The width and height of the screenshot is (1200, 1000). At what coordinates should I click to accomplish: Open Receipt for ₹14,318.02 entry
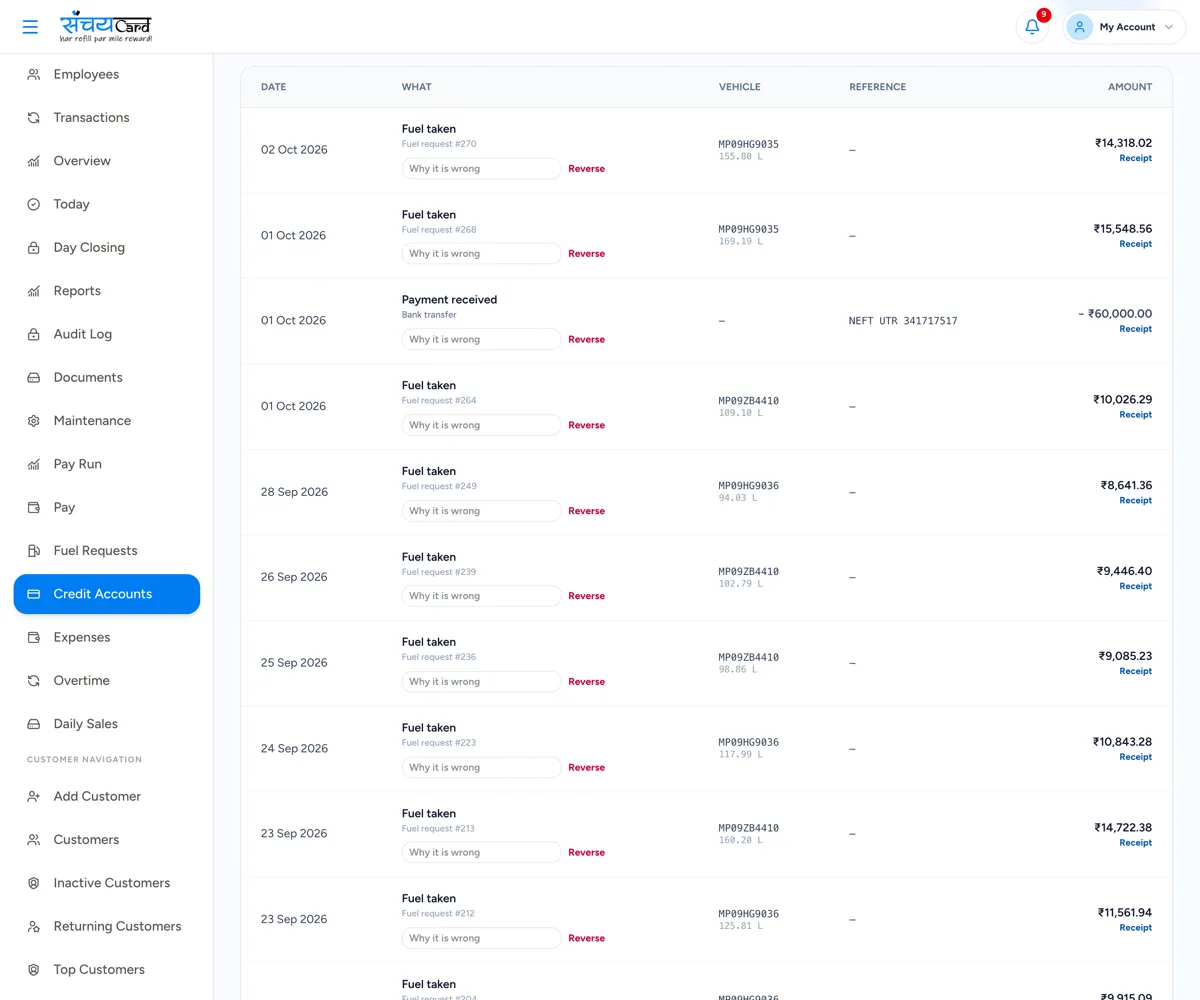[x=1135, y=158]
